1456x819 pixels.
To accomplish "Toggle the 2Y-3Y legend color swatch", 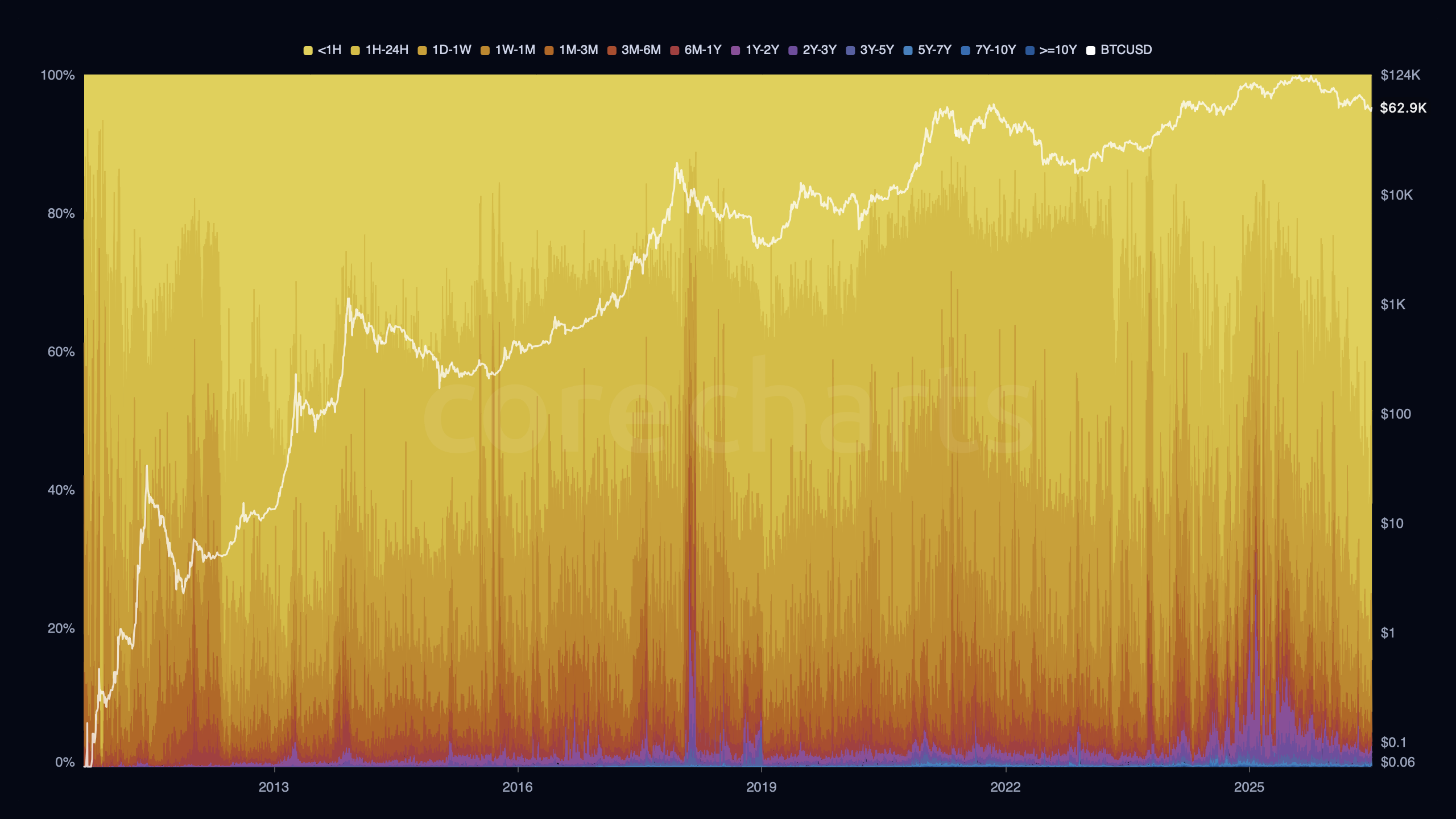I will pyautogui.click(x=793, y=50).
